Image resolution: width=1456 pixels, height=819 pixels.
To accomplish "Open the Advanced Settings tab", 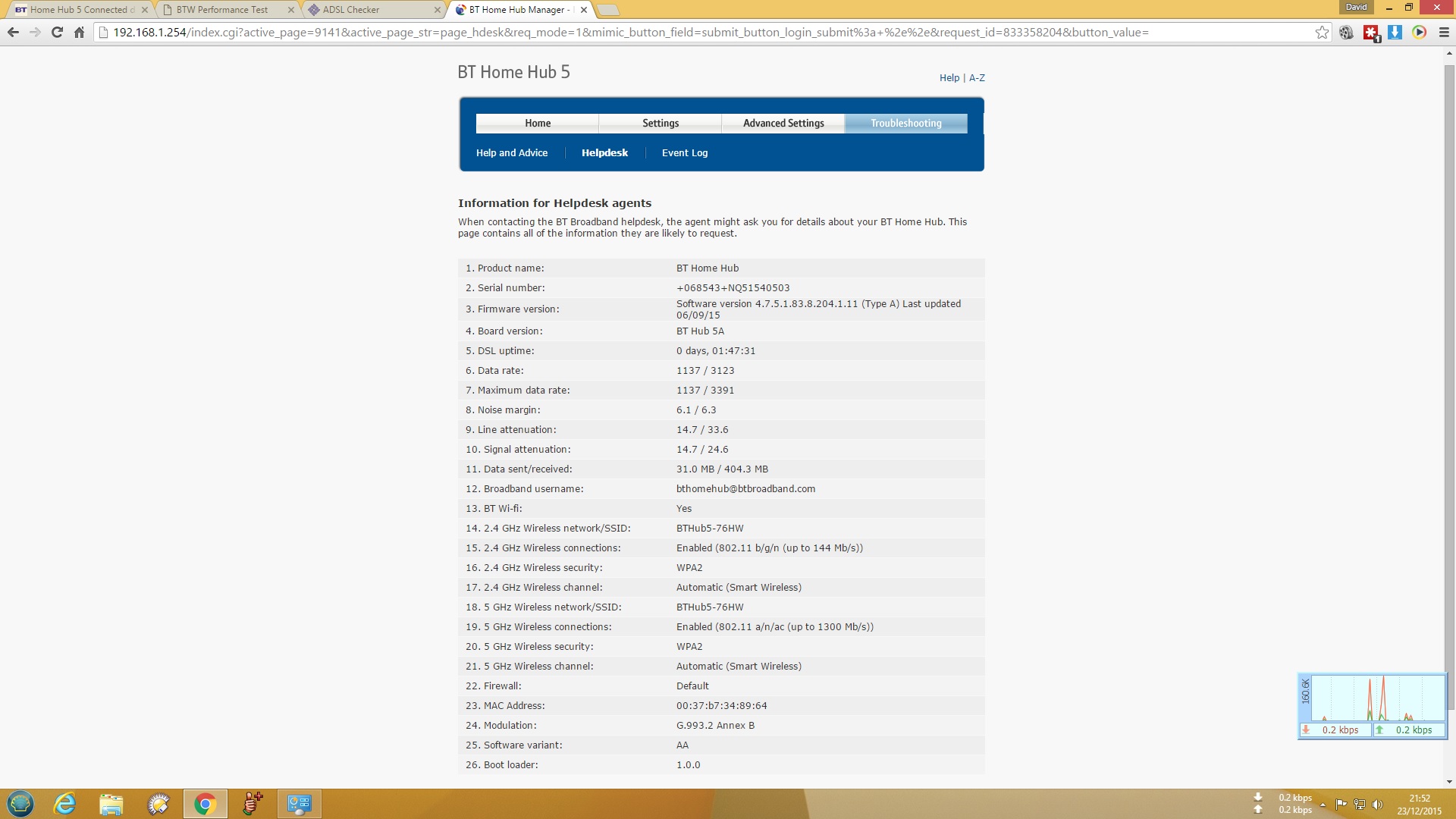I will point(783,123).
